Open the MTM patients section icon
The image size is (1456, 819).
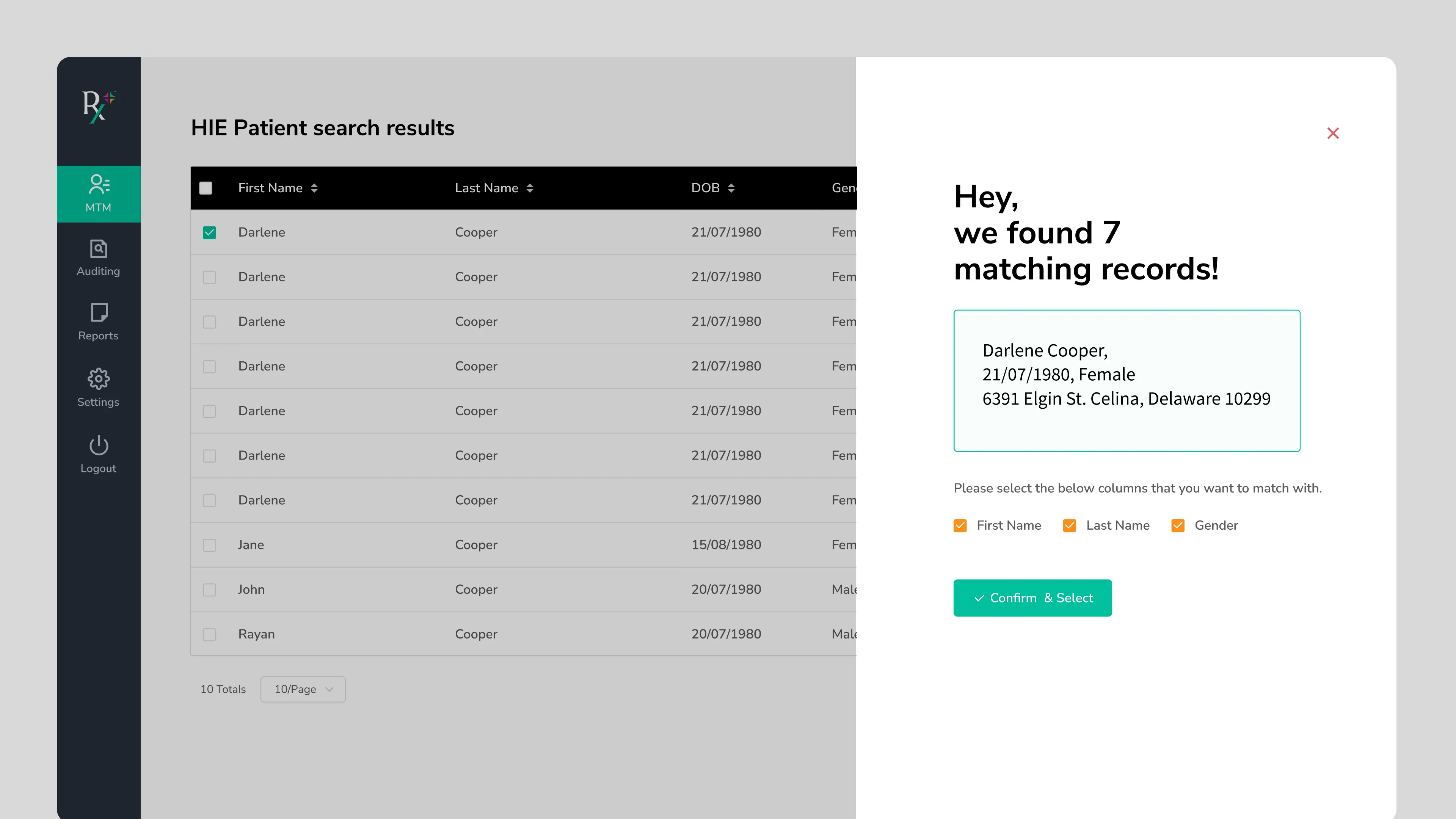pyautogui.click(x=98, y=185)
